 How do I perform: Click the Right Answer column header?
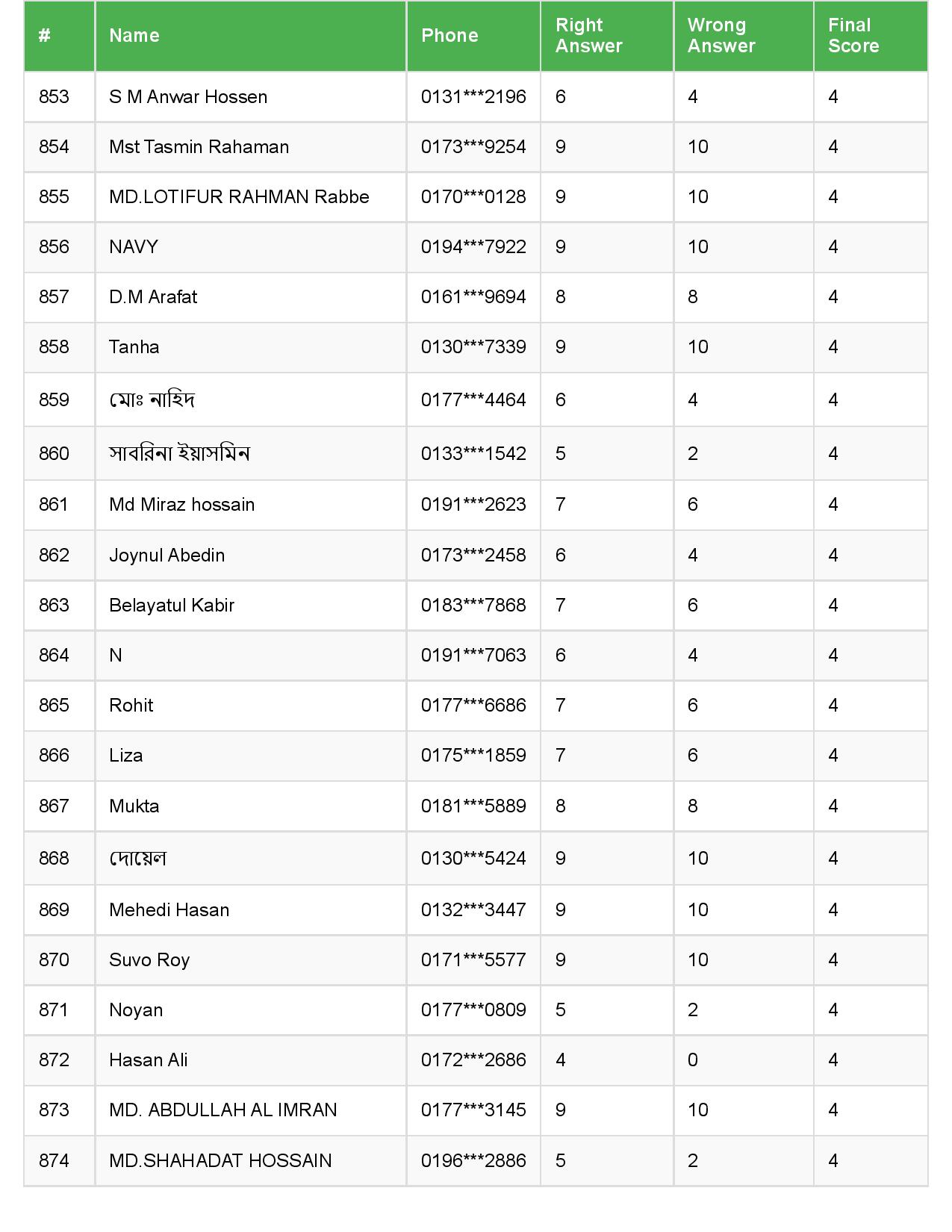pos(588,36)
